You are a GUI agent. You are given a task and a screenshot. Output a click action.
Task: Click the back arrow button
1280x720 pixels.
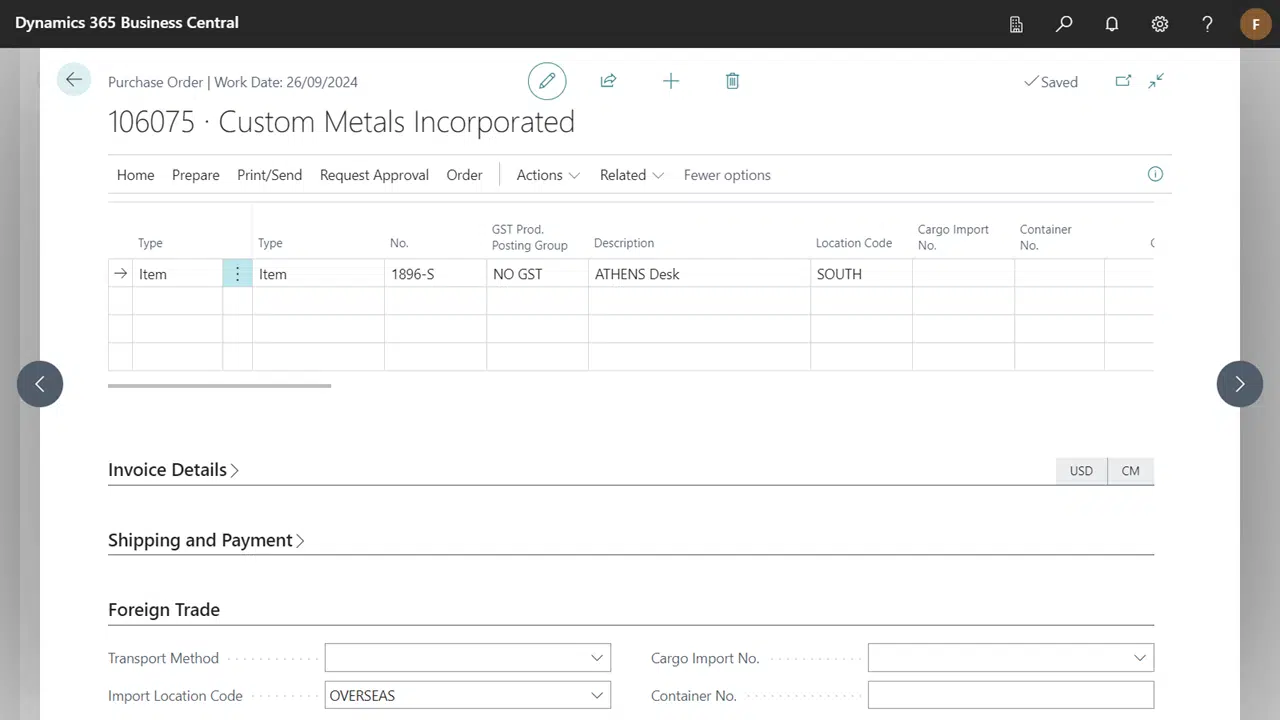[x=74, y=80]
